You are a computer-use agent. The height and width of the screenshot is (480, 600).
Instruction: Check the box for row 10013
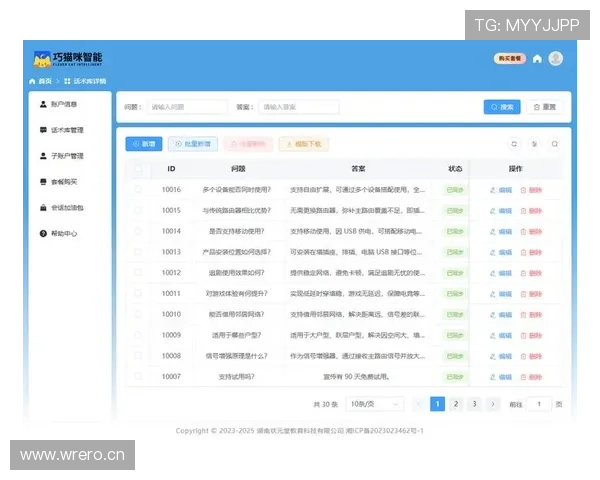(138, 251)
